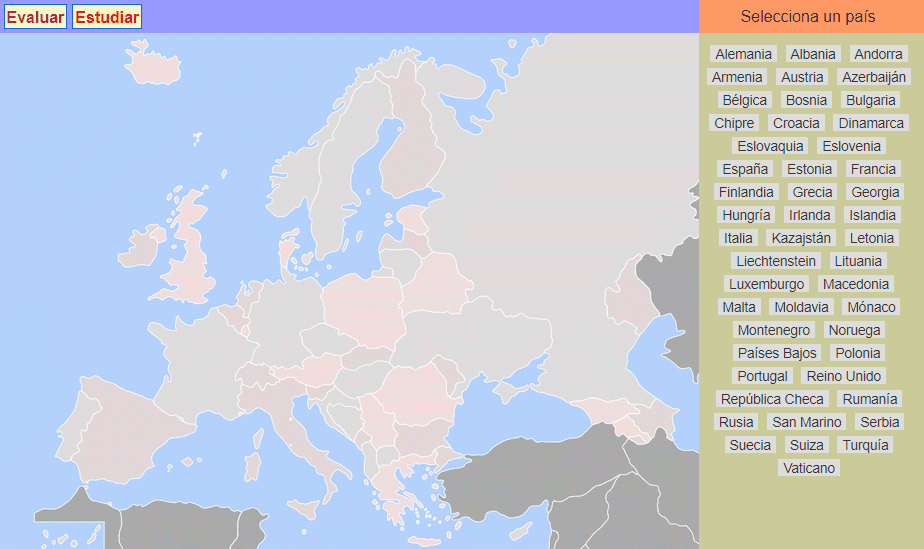Pick Dinamarca country label
Screen dimensions: 924x549
point(871,123)
